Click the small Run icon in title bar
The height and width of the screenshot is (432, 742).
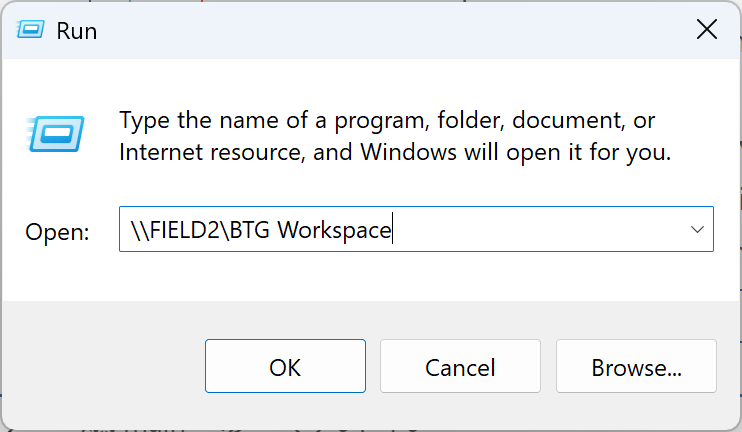(x=28, y=30)
